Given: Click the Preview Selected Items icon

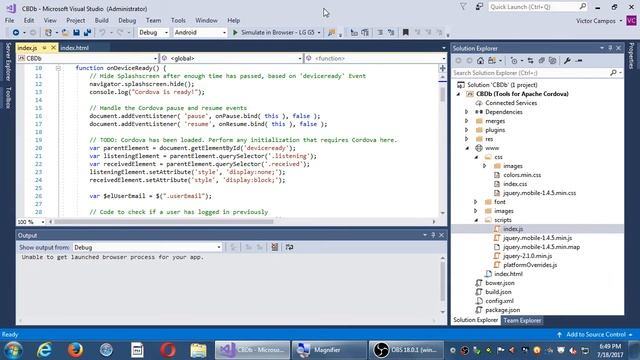Looking at the screenshot, I should pyautogui.click(x=579, y=61).
